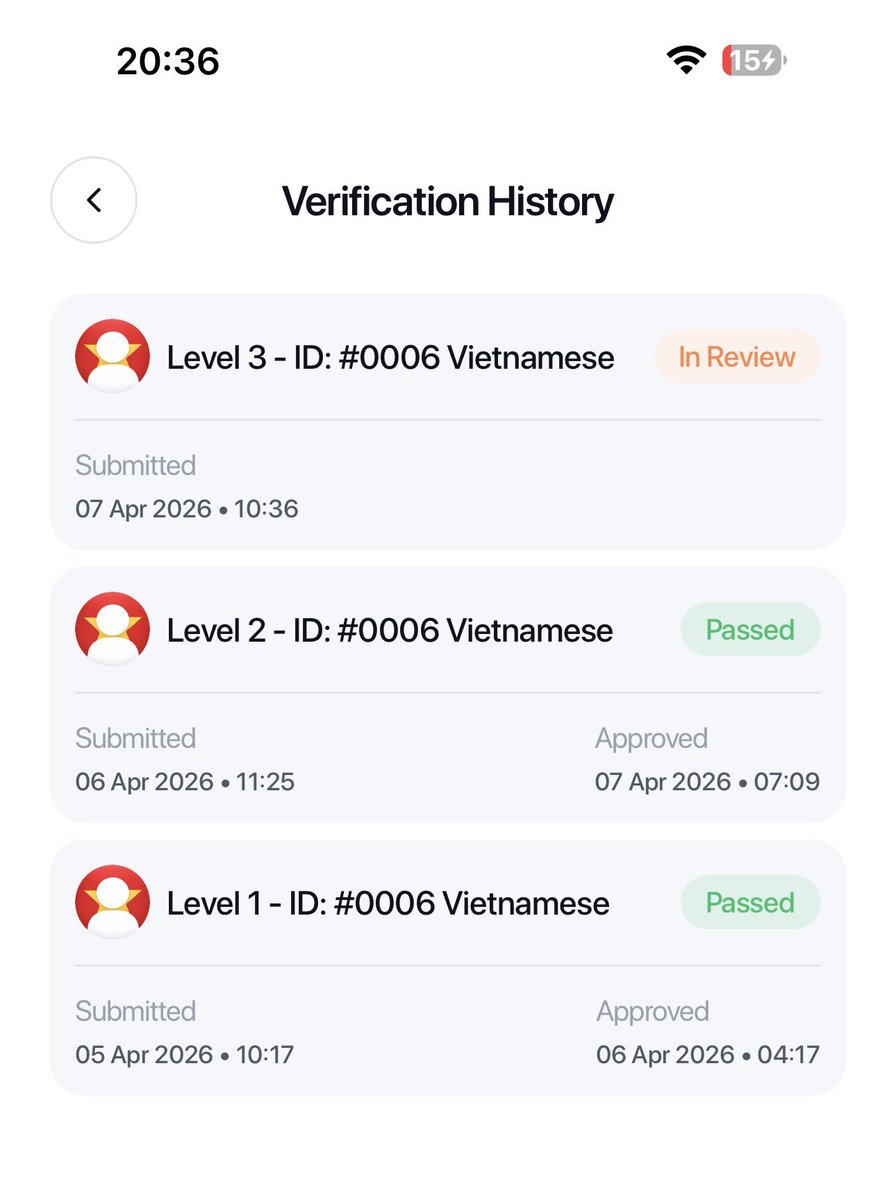Tap Level 1 submitted date 05 Apr 2026
This screenshot has height=1200, width=896.
[144, 1055]
